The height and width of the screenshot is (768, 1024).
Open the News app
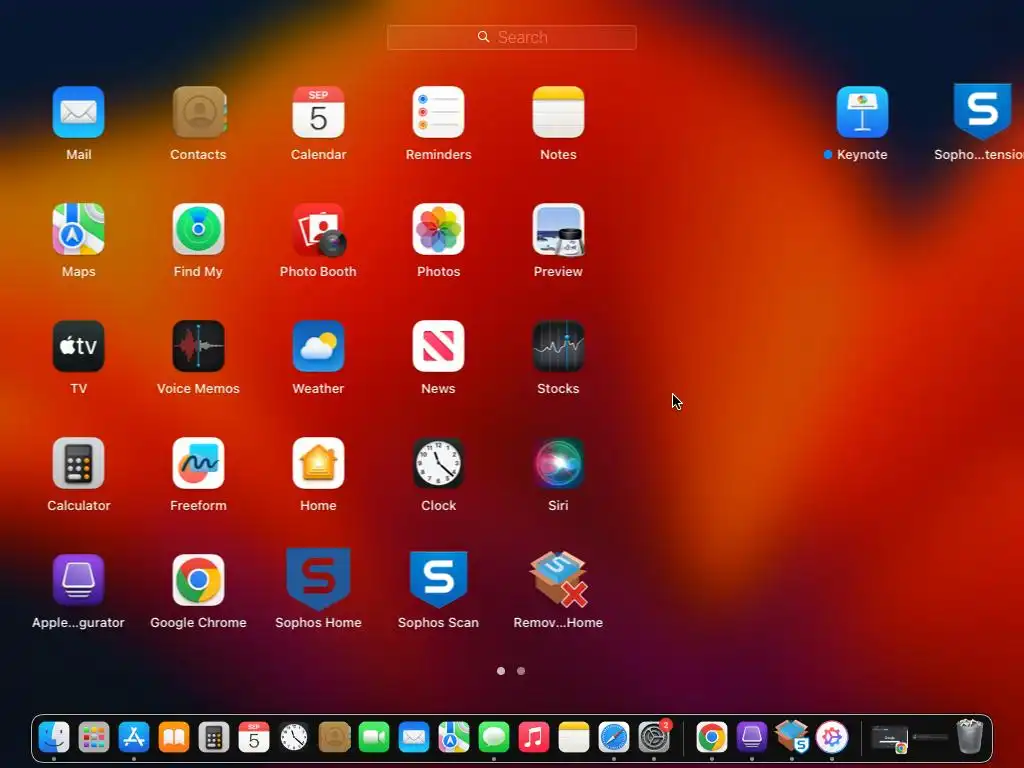(438, 346)
